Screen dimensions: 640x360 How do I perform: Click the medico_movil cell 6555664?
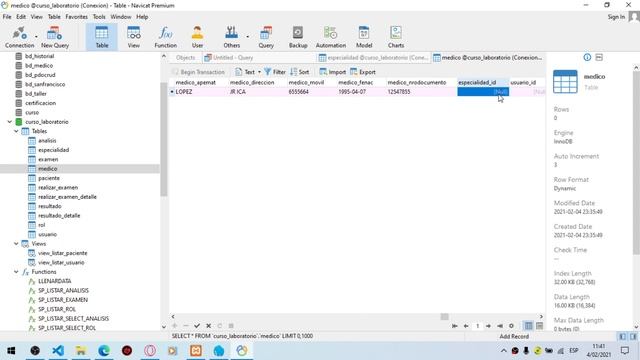311,92
